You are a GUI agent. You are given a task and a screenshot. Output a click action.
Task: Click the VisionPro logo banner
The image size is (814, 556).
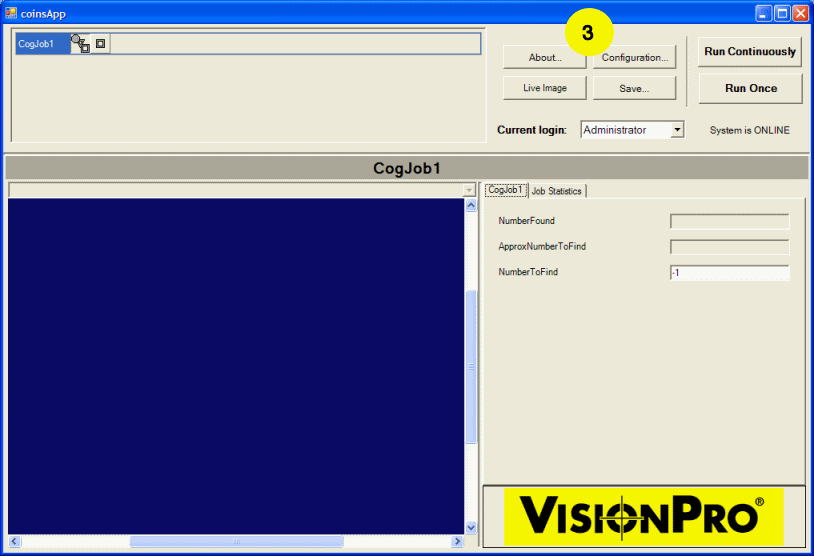643,516
